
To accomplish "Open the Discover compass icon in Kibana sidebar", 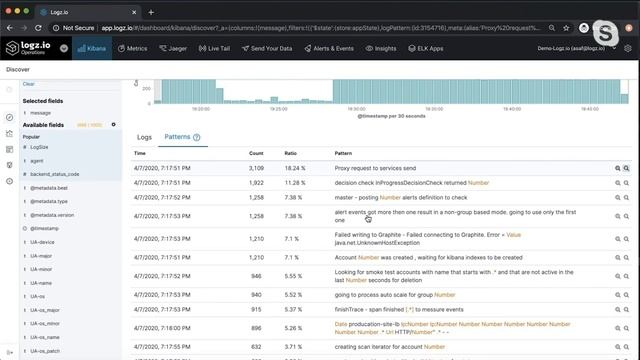I will [x=9, y=118].
